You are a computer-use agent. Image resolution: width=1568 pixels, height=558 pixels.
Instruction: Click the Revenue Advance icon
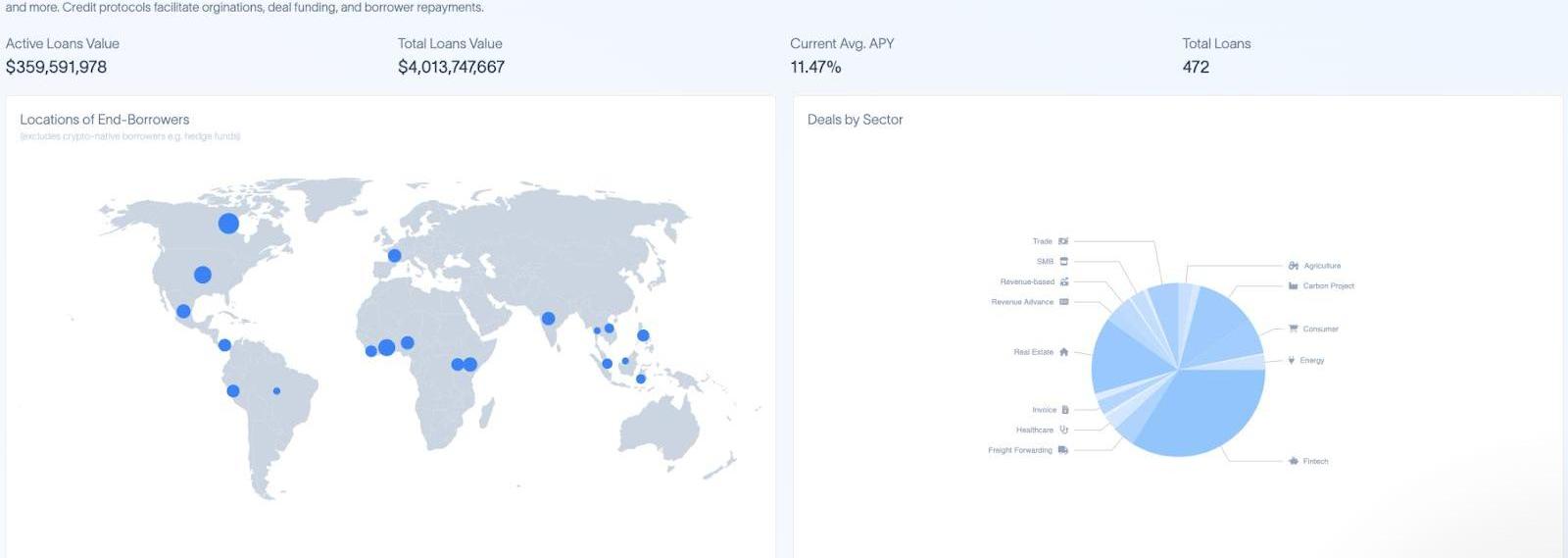(x=1064, y=302)
